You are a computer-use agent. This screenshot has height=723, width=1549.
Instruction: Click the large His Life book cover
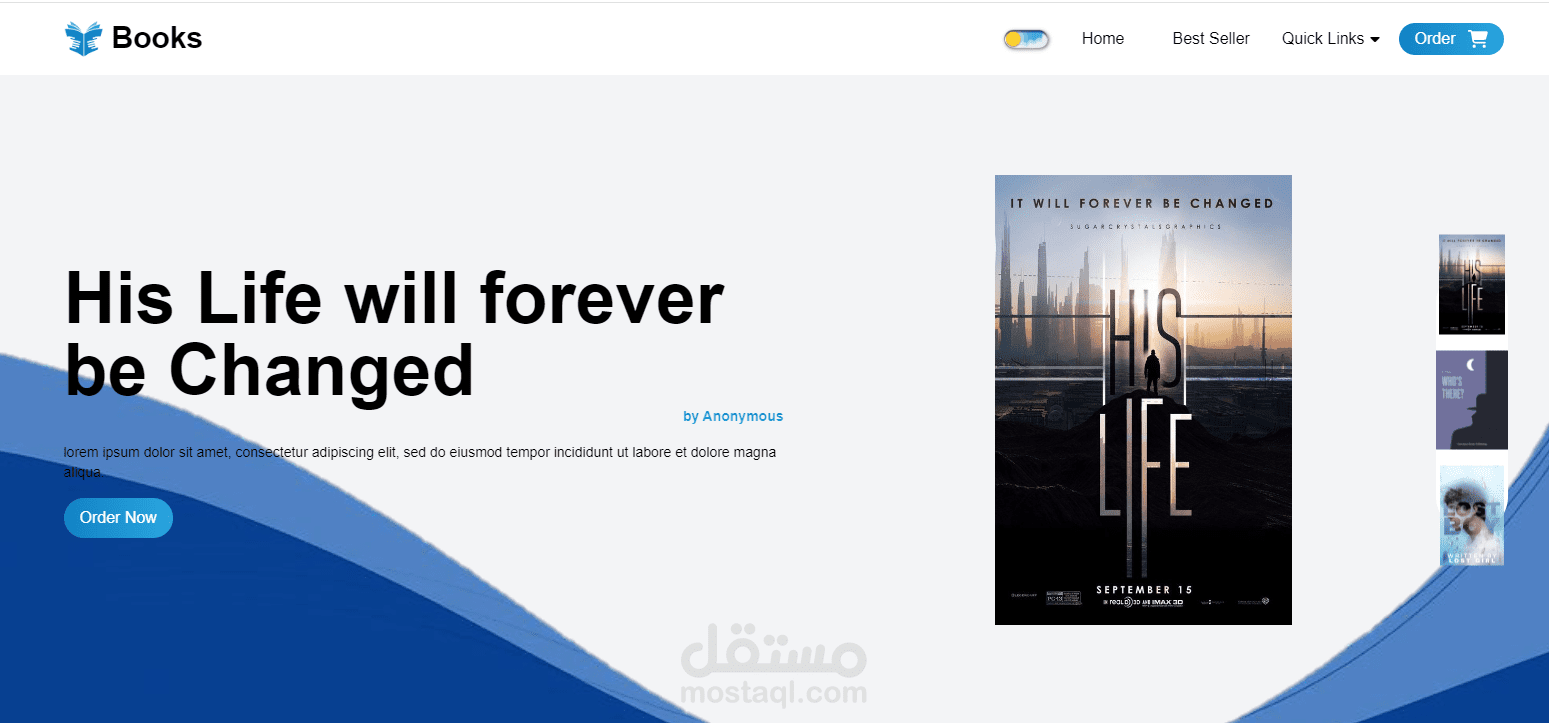pos(1143,400)
